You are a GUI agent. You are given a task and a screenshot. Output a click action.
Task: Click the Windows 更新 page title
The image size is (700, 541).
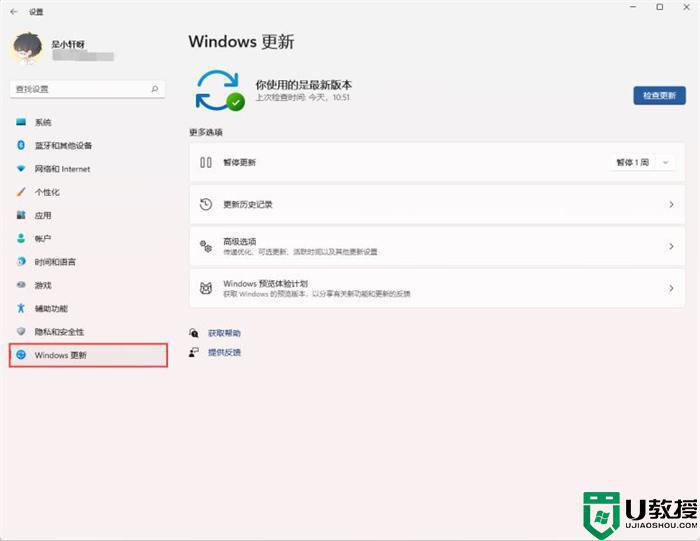point(242,42)
